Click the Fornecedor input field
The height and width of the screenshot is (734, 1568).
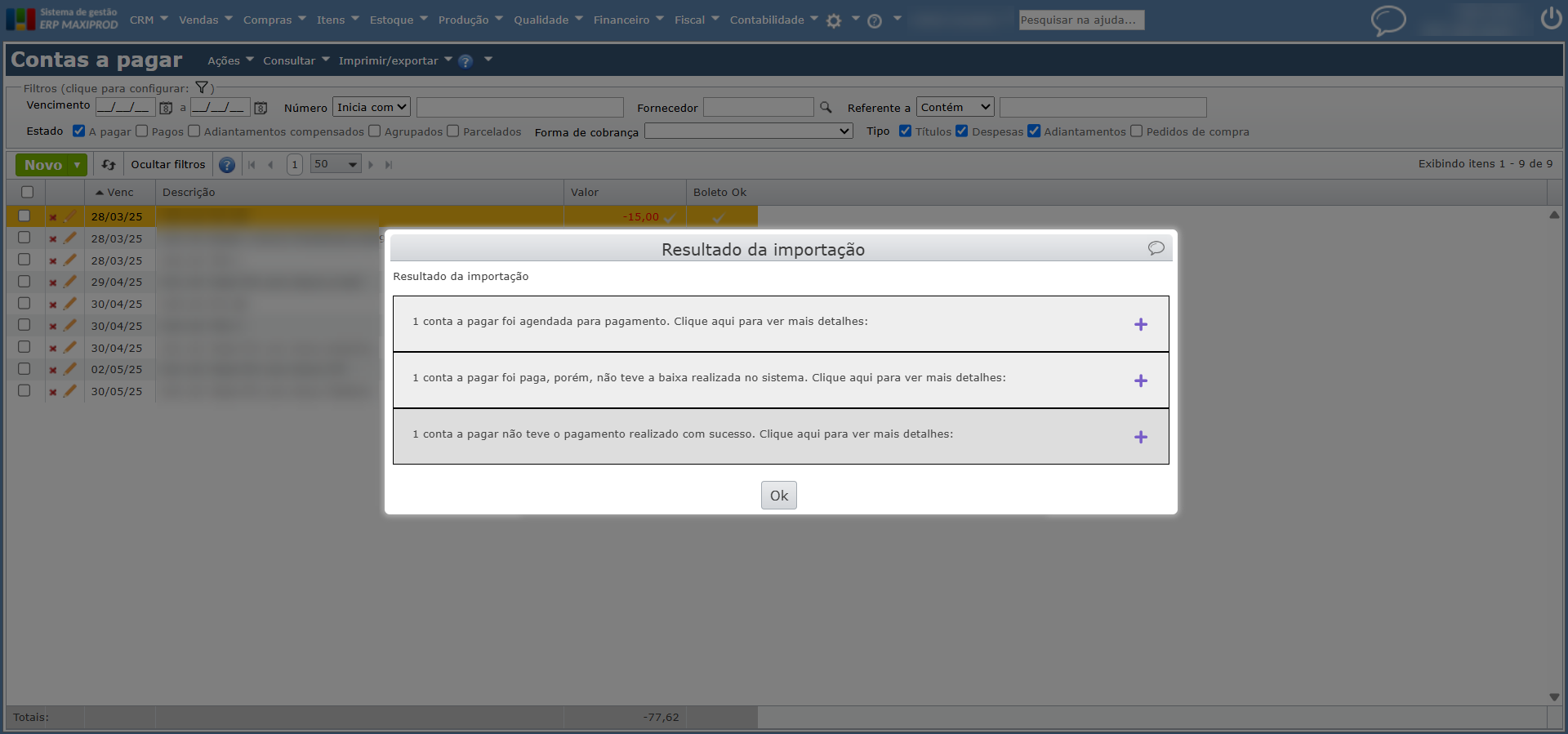click(x=759, y=107)
